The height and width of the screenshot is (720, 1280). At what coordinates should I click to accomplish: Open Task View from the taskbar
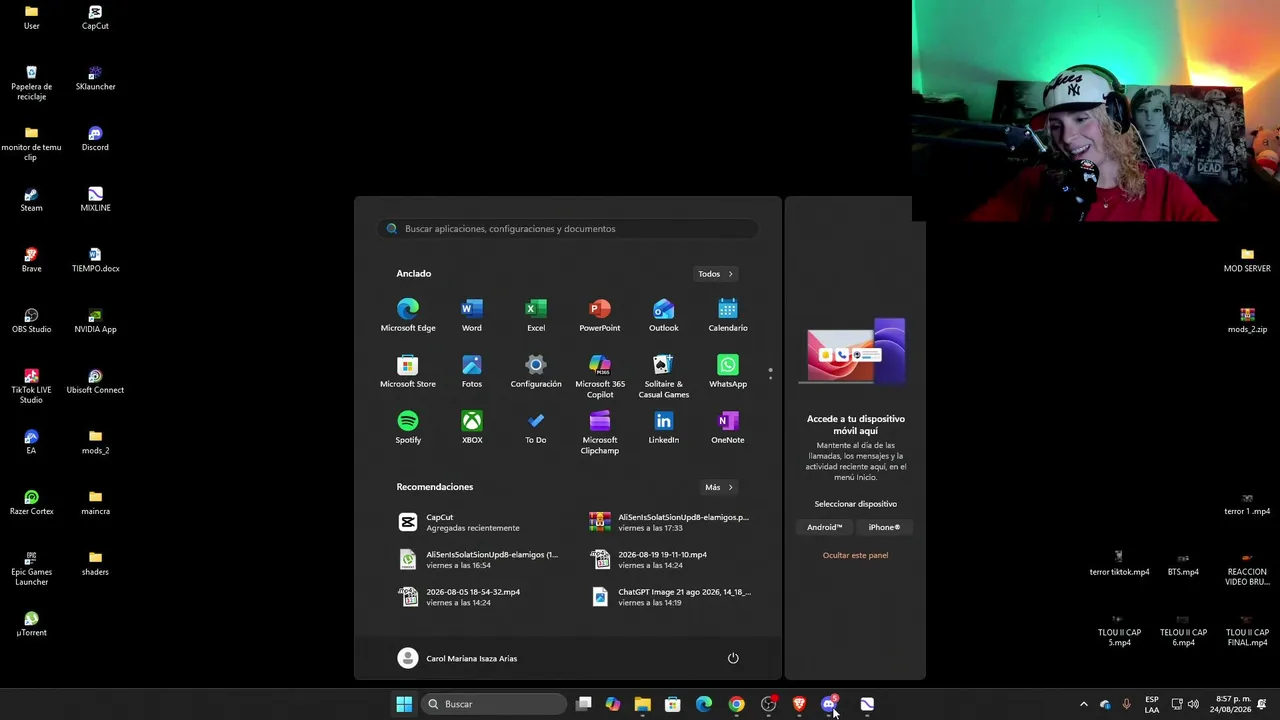pyautogui.click(x=584, y=704)
